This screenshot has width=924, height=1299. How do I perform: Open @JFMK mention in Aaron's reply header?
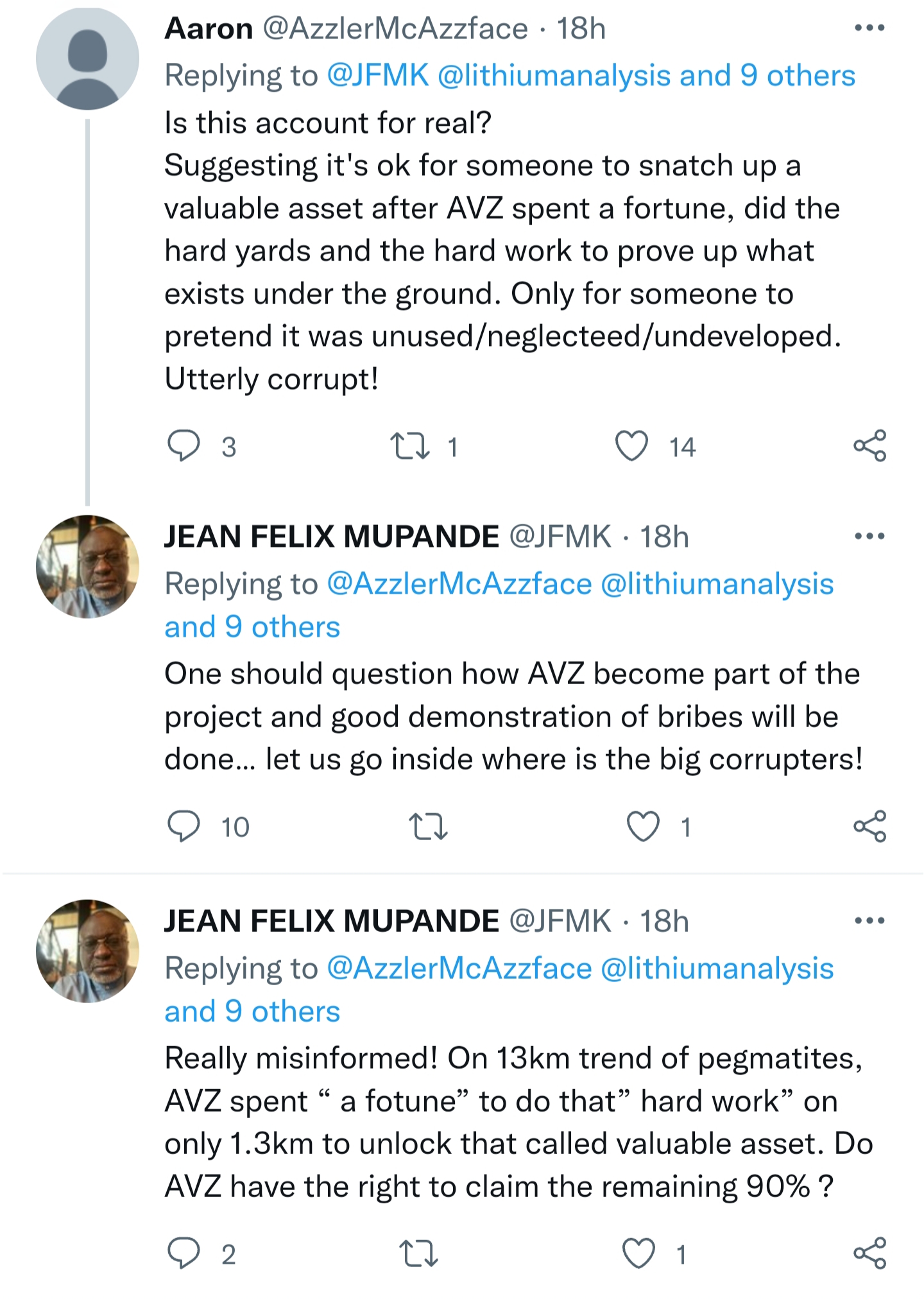coord(378,76)
